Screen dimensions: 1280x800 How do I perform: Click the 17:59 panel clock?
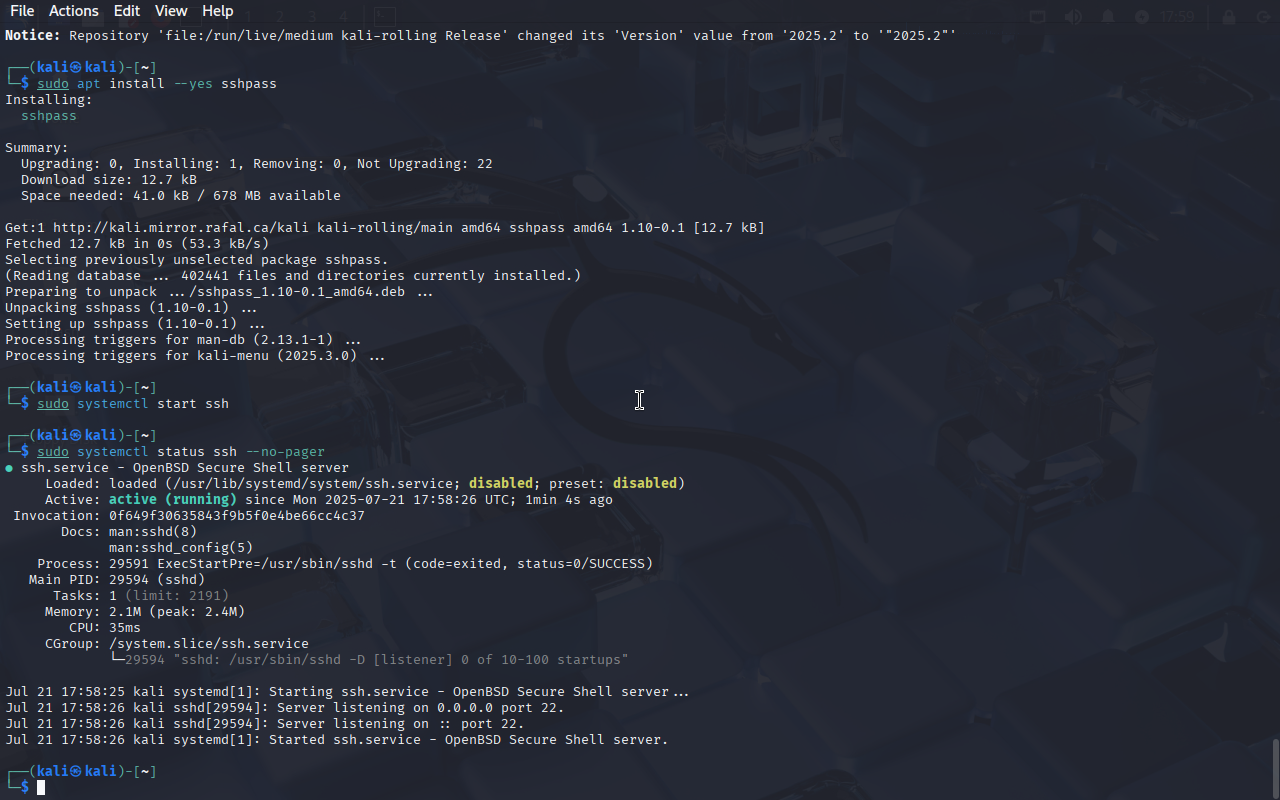click(1178, 16)
